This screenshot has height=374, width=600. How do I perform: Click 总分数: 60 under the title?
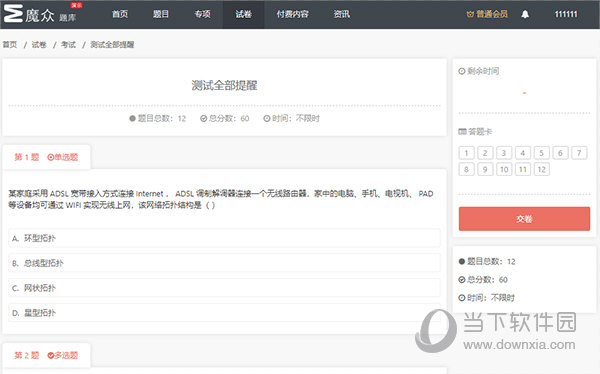coord(225,118)
